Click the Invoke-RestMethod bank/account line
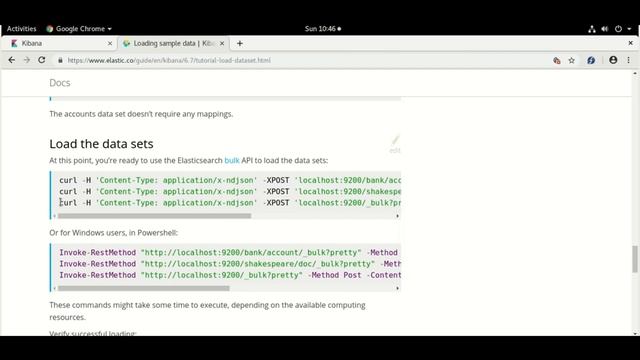The height and width of the screenshot is (360, 640). click(x=229, y=253)
